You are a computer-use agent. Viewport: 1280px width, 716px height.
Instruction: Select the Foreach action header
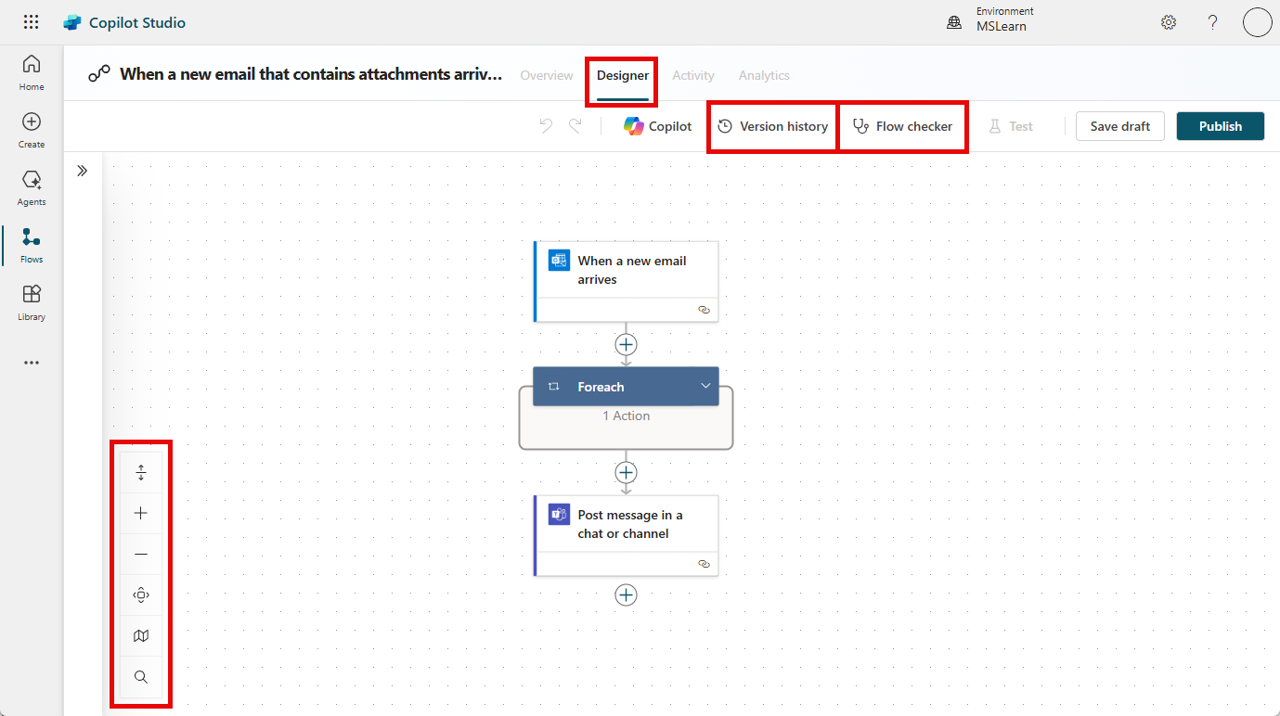pos(626,386)
